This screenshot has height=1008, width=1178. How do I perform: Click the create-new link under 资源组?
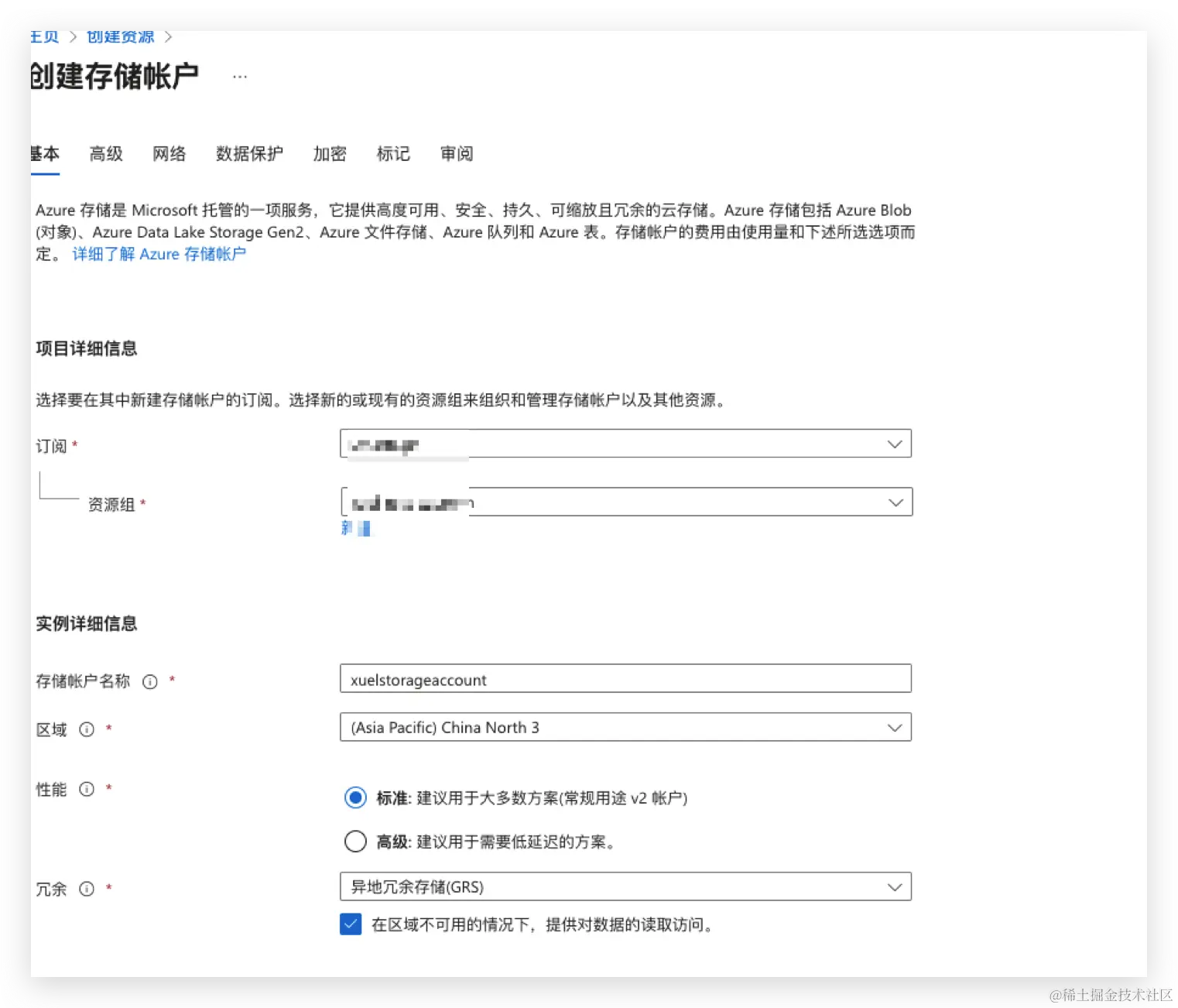pos(356,528)
